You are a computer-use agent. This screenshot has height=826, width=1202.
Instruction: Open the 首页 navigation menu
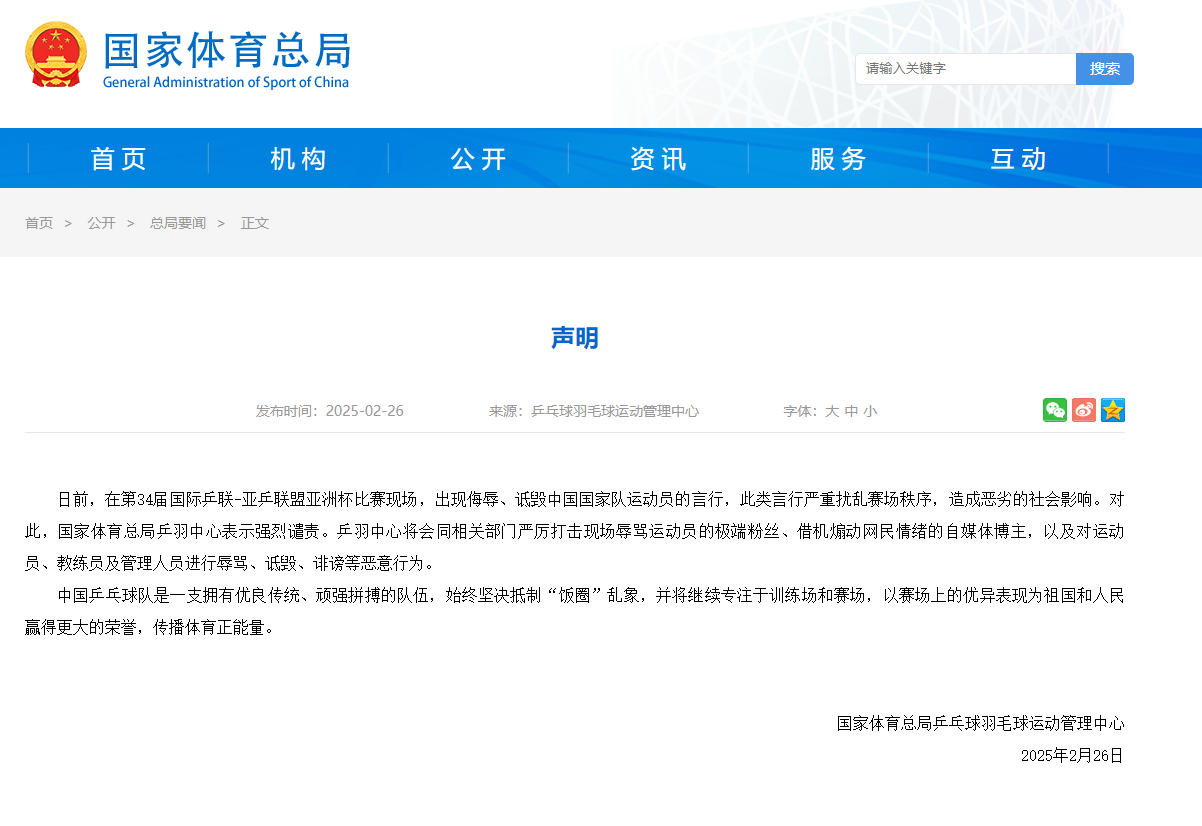119,158
